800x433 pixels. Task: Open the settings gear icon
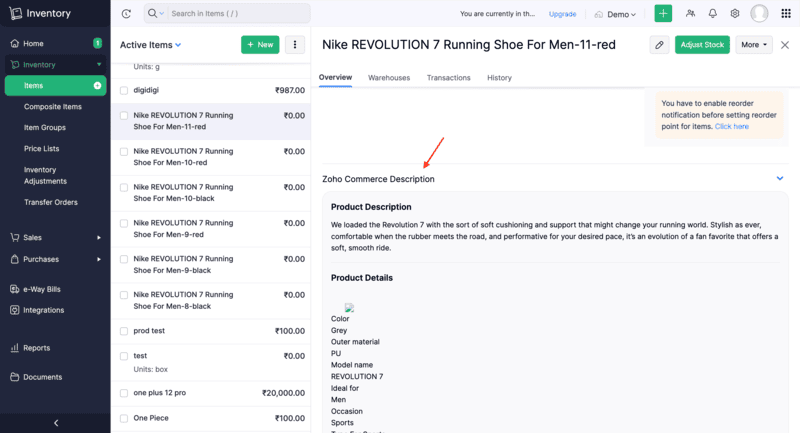tap(735, 14)
